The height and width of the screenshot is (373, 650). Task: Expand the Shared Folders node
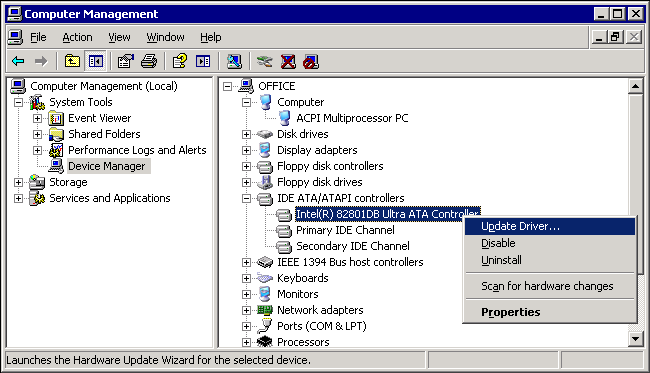pyautogui.click(x=37, y=134)
